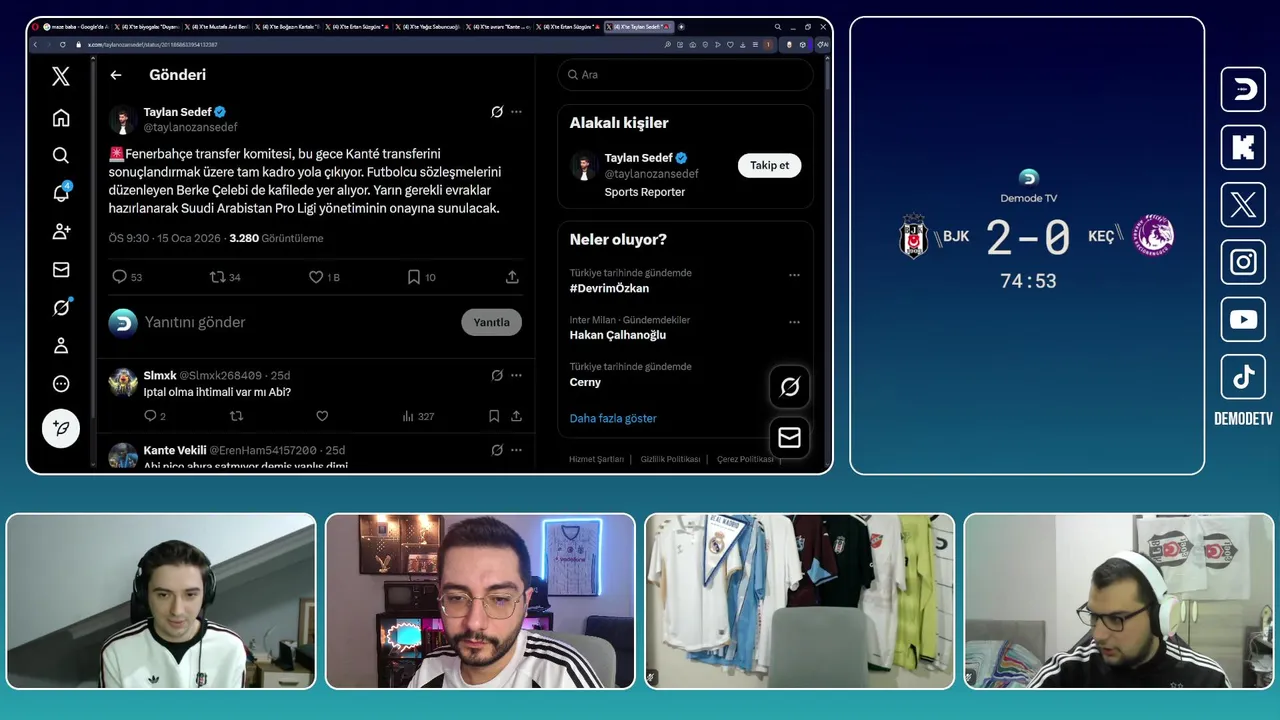Click Takip et to follow Taylan Sedef
The height and width of the screenshot is (720, 1280).
pyautogui.click(x=769, y=165)
